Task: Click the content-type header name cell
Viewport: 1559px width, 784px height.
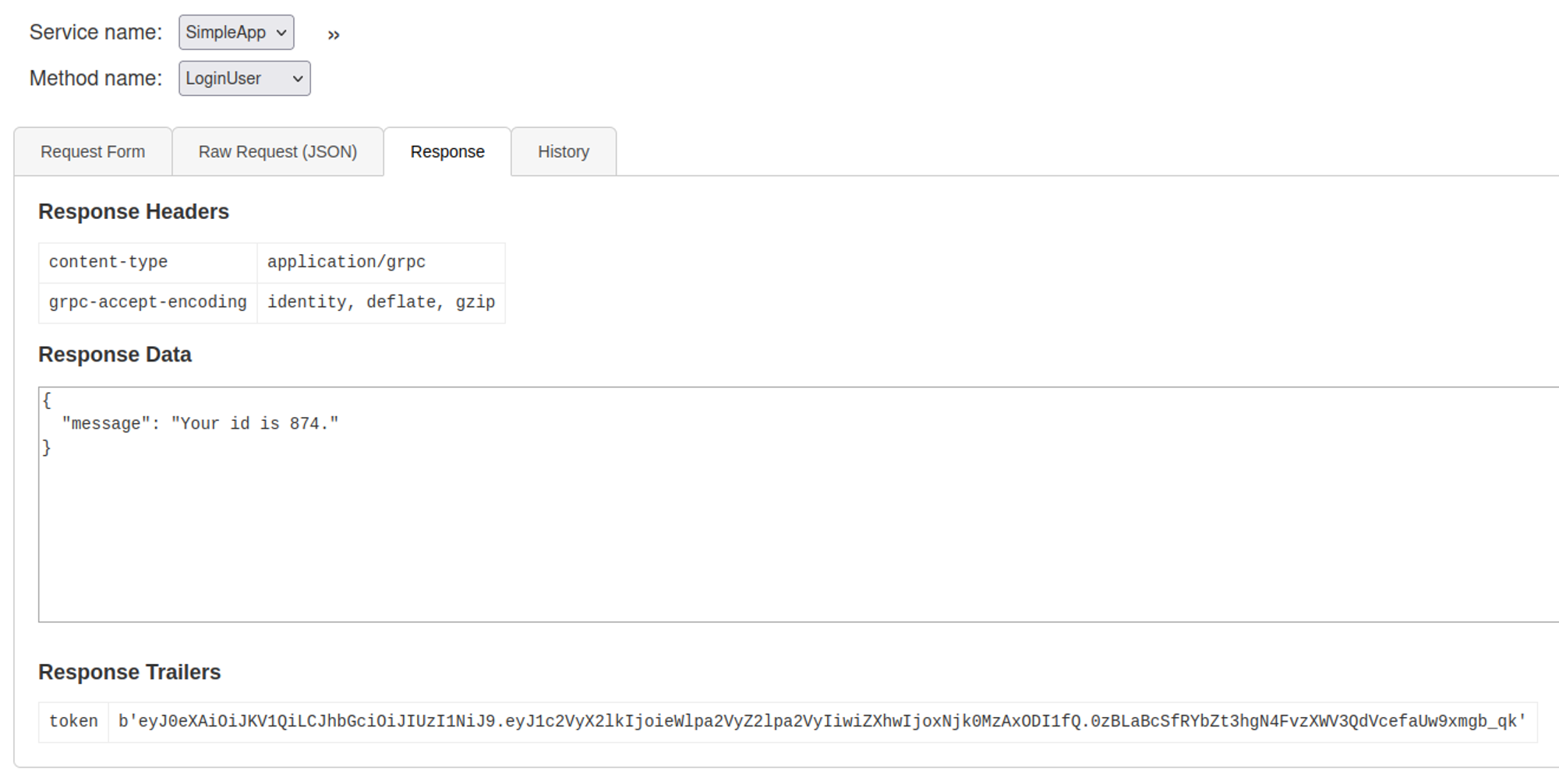Action: pyautogui.click(x=108, y=263)
